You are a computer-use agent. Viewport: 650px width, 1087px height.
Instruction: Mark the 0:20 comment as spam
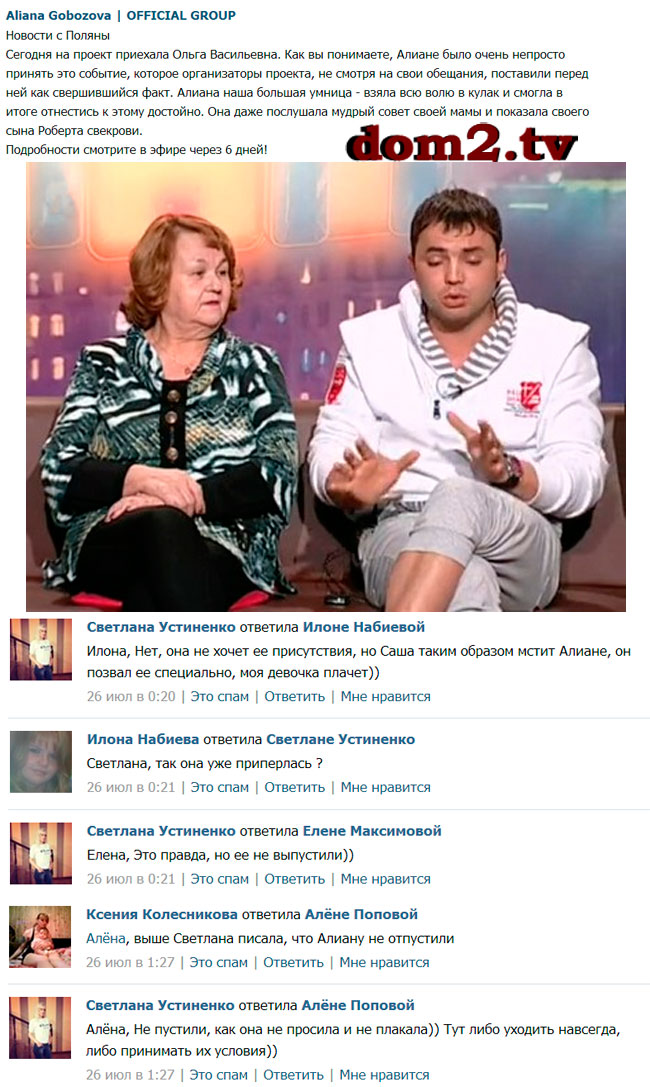[x=219, y=696]
